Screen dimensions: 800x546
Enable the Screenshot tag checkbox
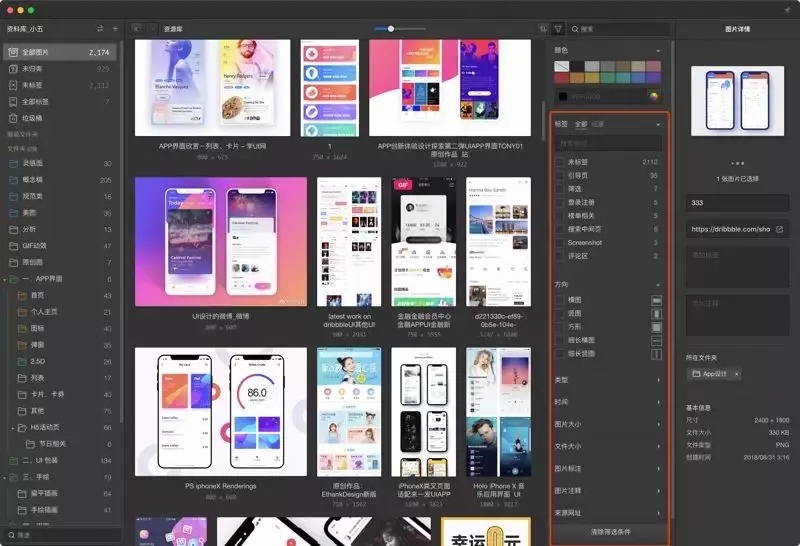[559, 242]
